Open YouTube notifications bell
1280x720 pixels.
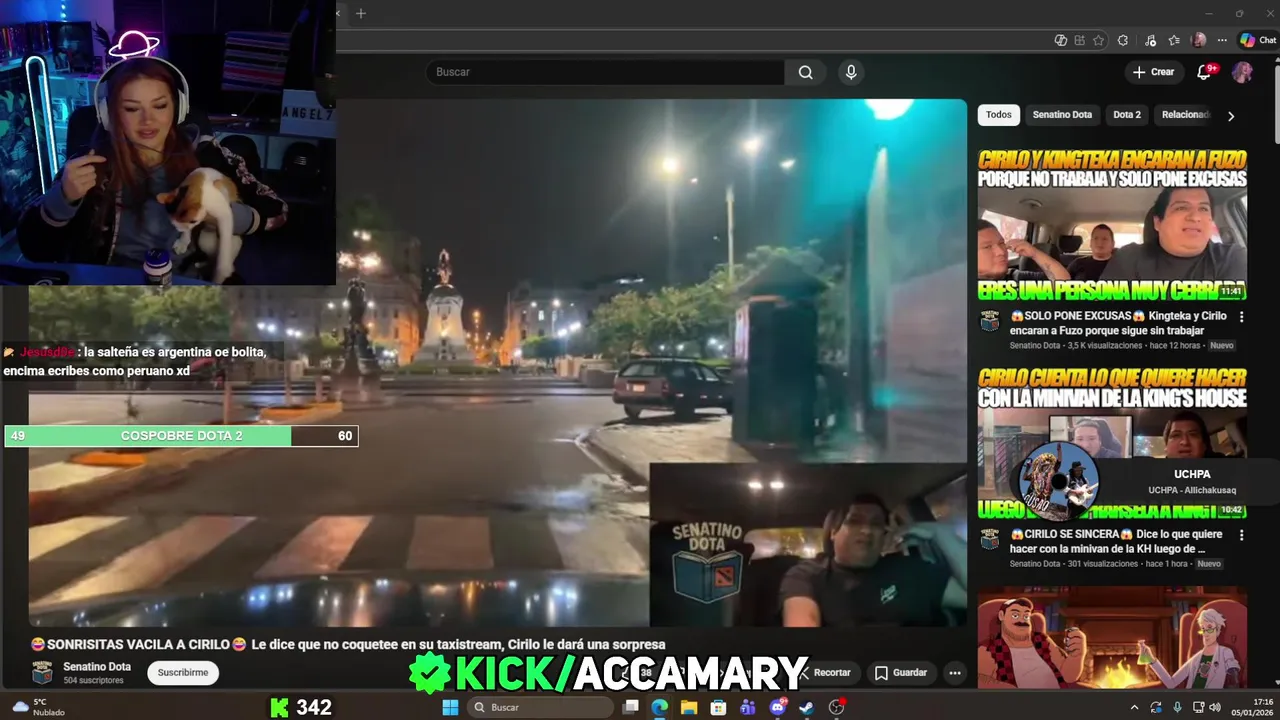point(1204,72)
